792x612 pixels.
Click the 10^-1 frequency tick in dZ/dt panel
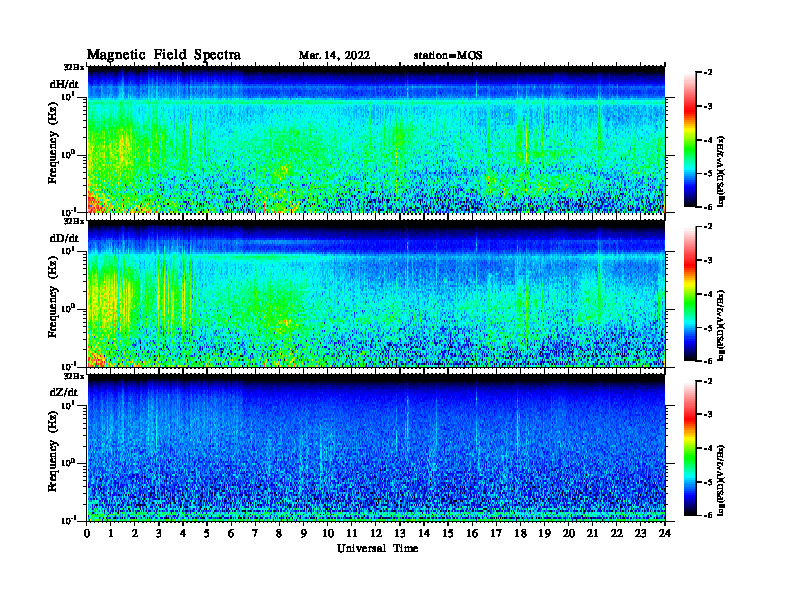(x=69, y=520)
